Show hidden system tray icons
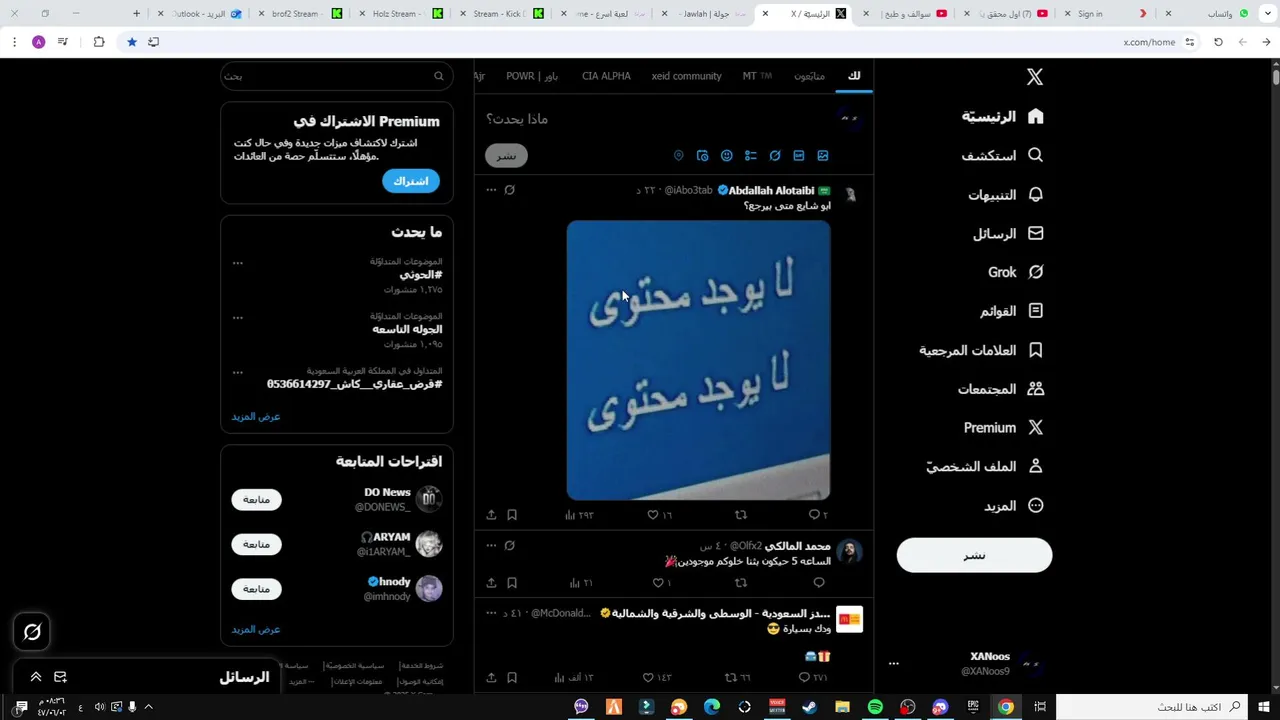Viewport: 1280px width, 720px height. [x=148, y=707]
